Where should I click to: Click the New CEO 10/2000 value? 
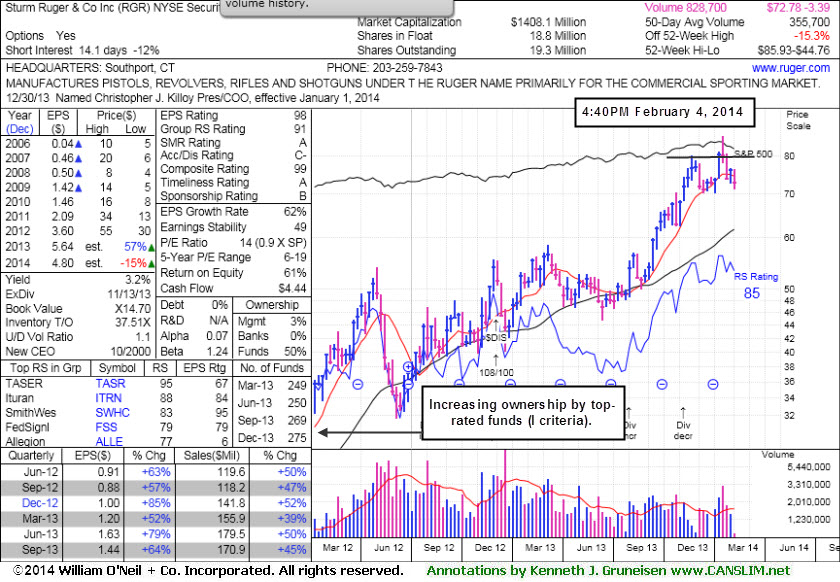(x=131, y=352)
